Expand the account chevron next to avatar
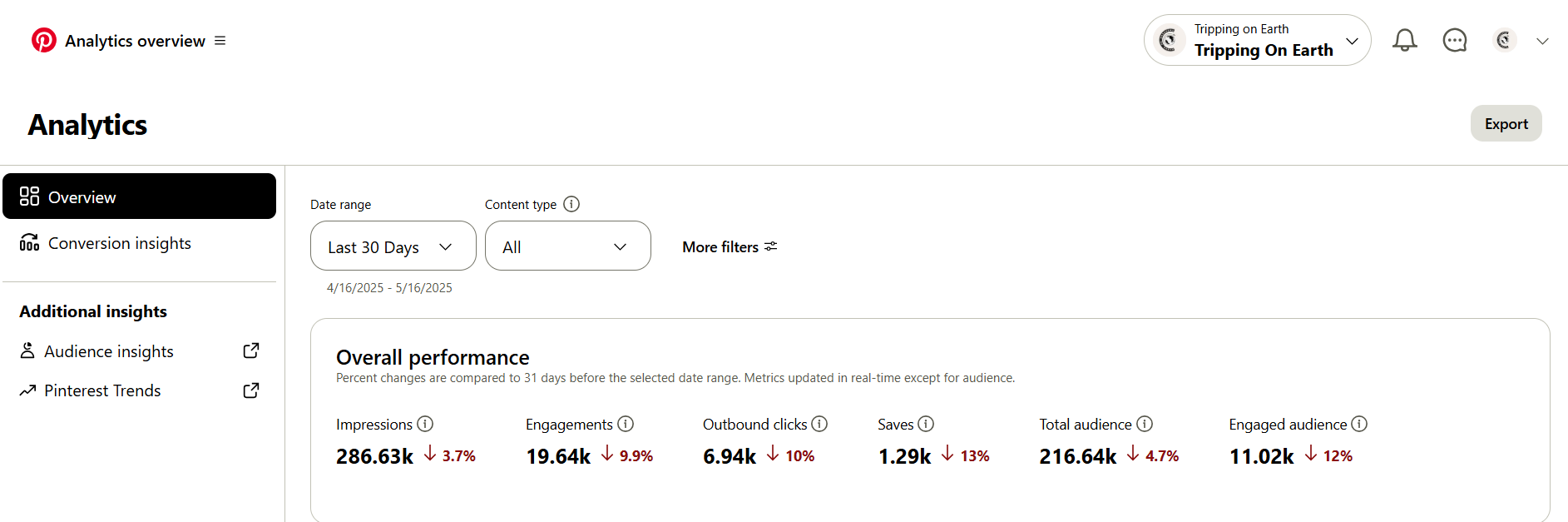The height and width of the screenshot is (522, 1568). click(1542, 41)
